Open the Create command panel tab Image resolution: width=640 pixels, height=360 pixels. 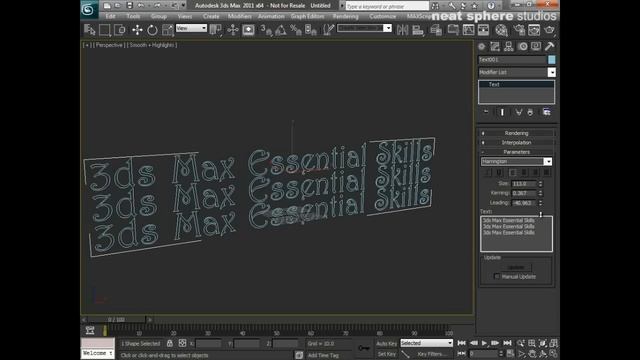click(482, 47)
